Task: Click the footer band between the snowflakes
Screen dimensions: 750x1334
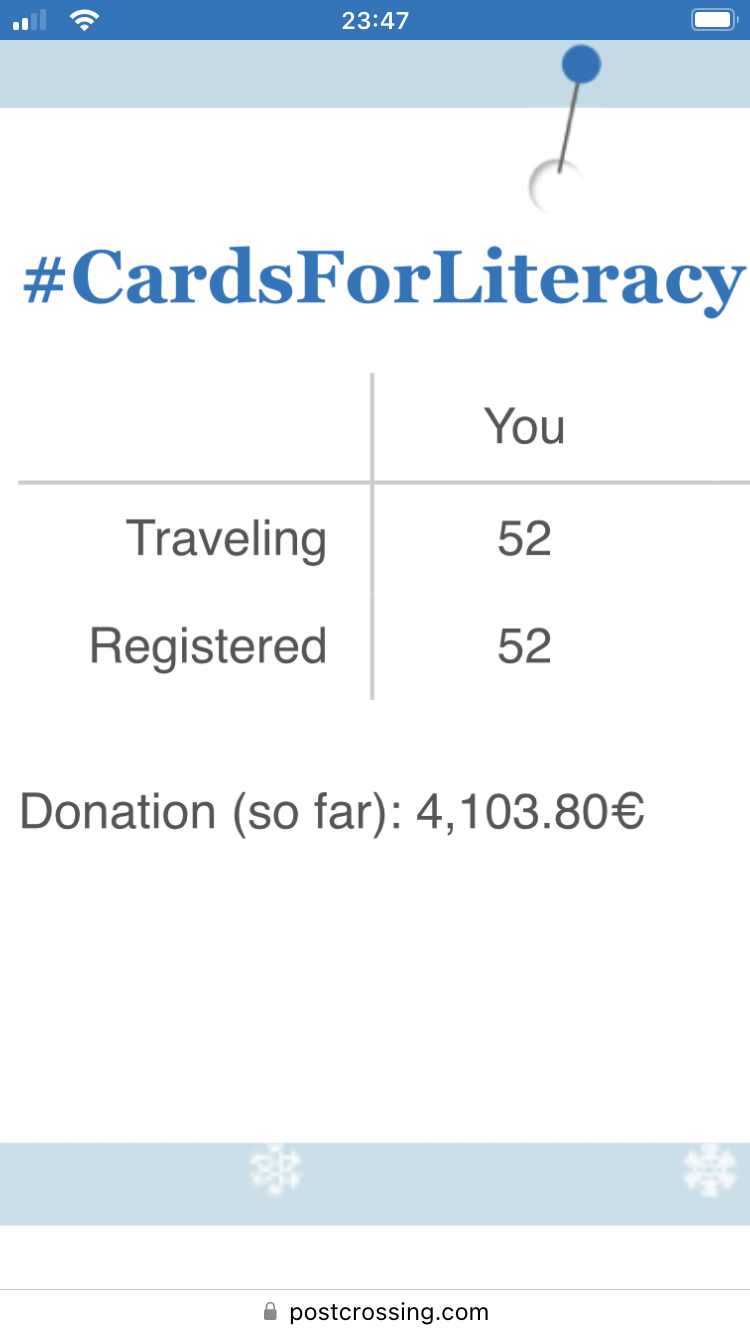Action: tap(490, 1183)
